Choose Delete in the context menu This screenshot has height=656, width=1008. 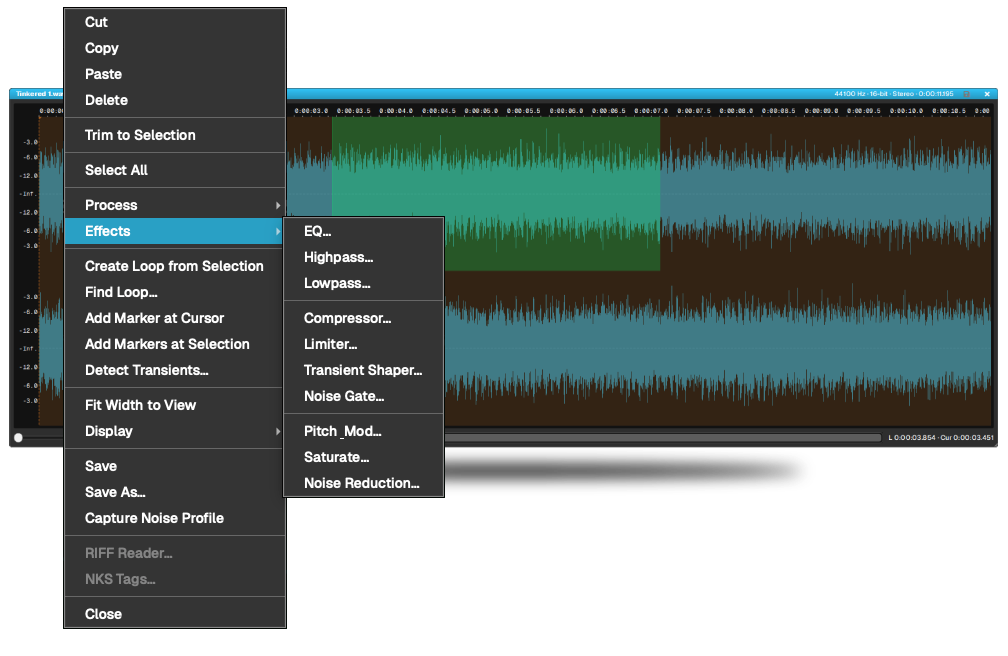[175, 100]
